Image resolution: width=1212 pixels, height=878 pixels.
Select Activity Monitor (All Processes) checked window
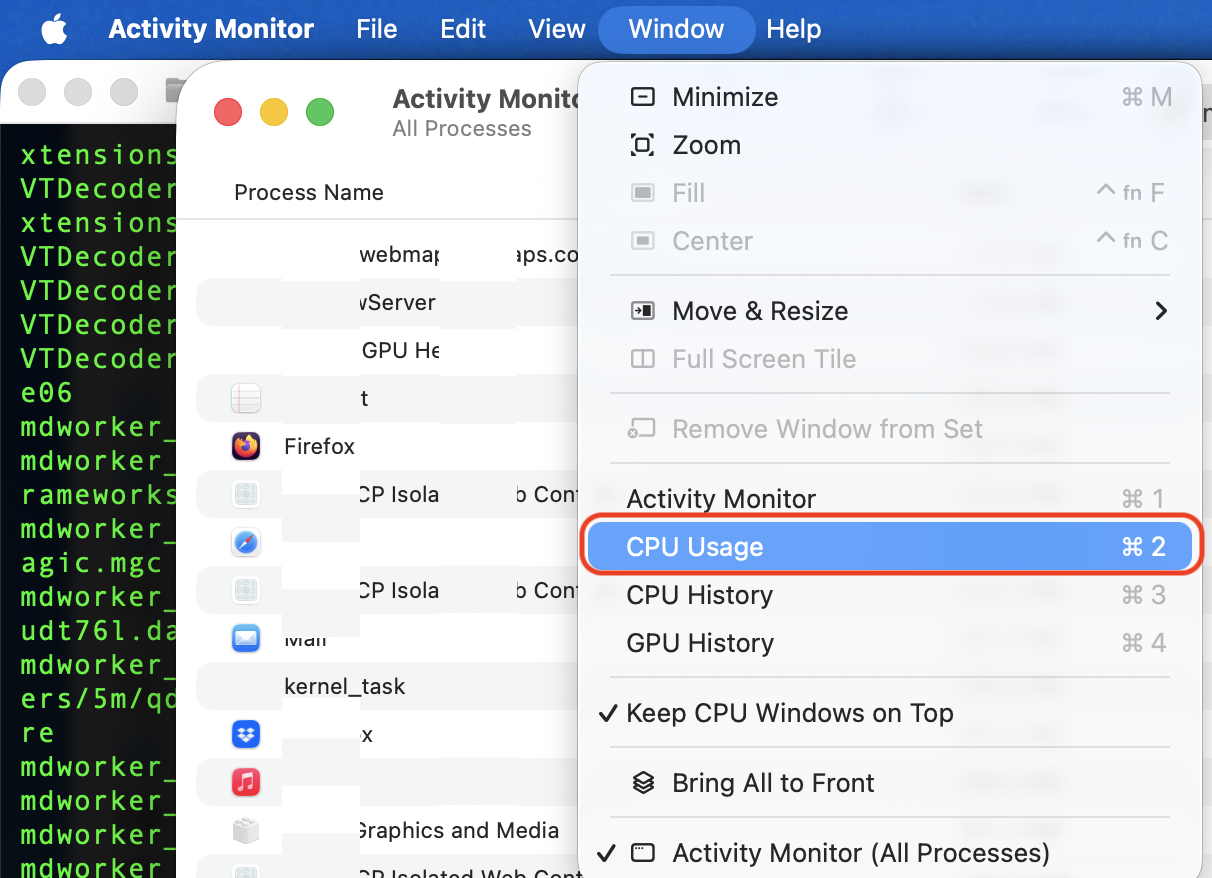[860, 853]
